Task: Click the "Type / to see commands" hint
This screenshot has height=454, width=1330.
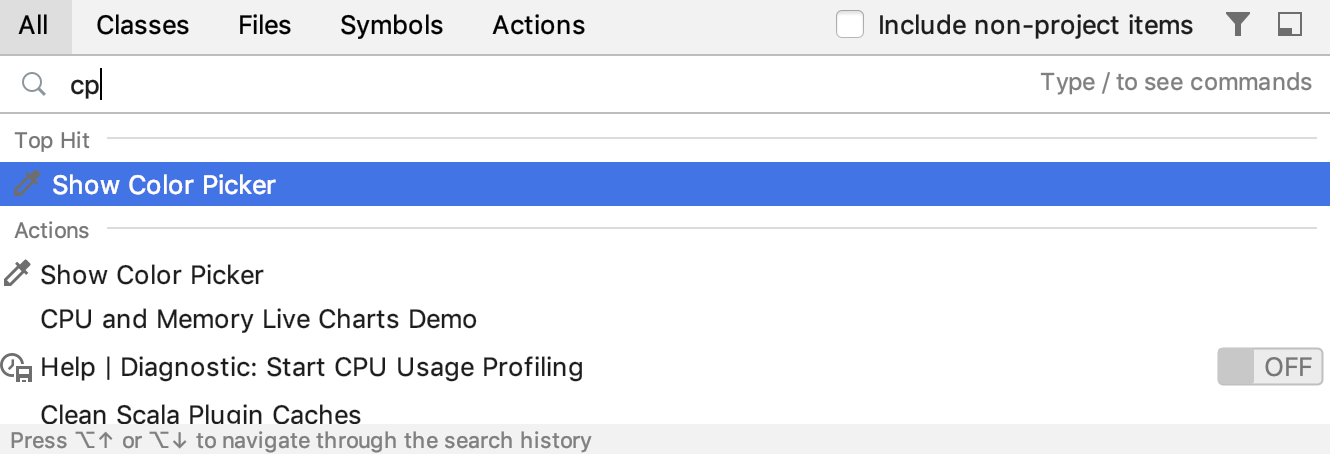Action: pos(1176,82)
